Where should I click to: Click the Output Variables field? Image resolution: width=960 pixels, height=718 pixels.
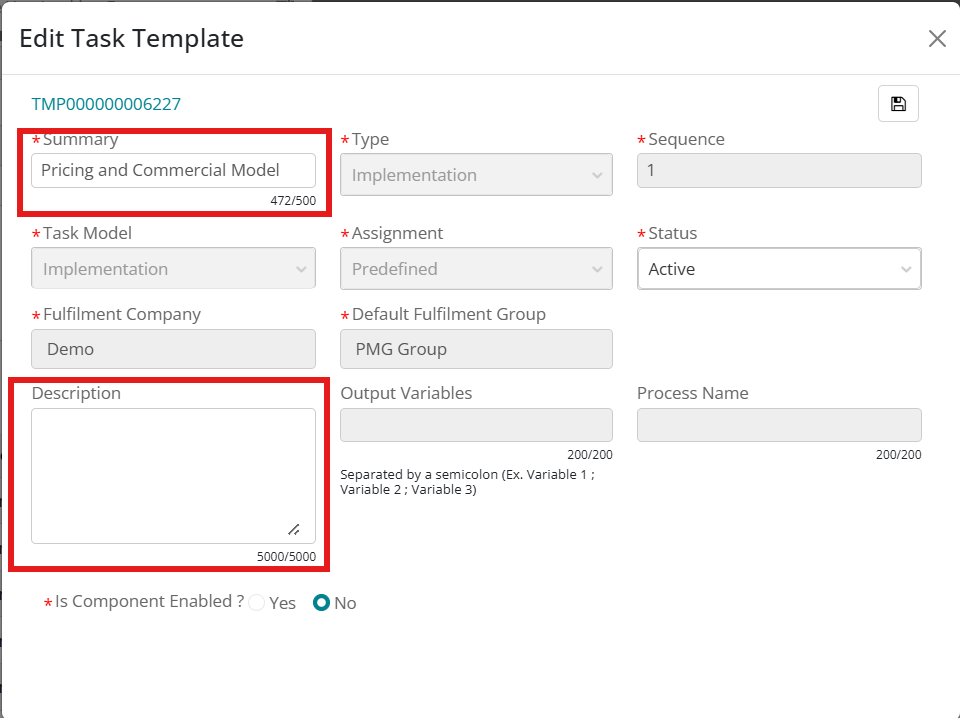pos(475,425)
